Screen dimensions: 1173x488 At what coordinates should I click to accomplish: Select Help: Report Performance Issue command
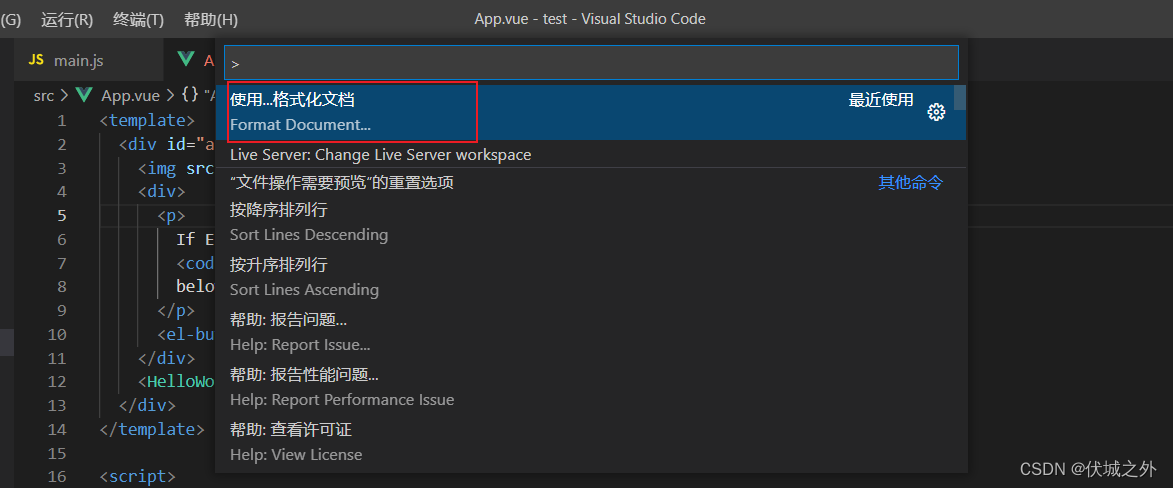(x=341, y=387)
